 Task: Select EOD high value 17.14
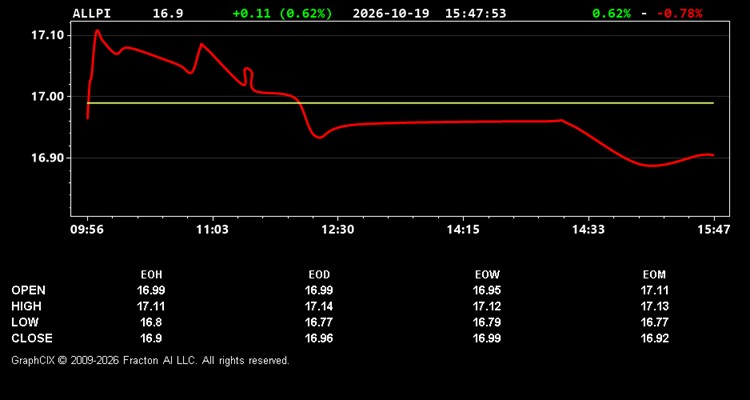(319, 306)
